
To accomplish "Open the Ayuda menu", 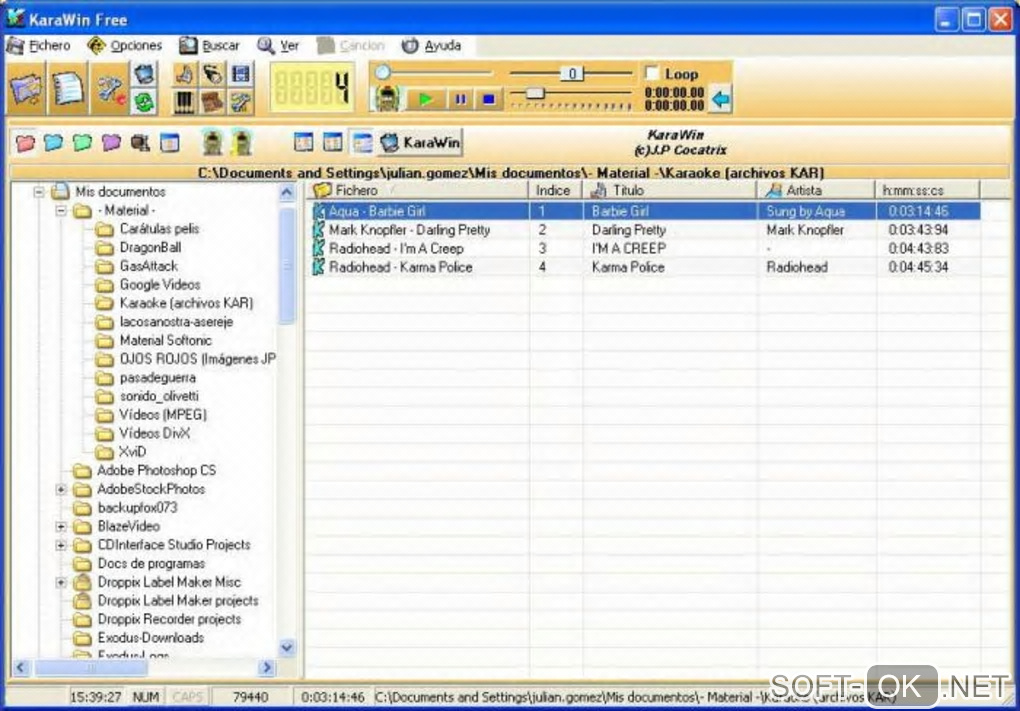I will pos(432,46).
